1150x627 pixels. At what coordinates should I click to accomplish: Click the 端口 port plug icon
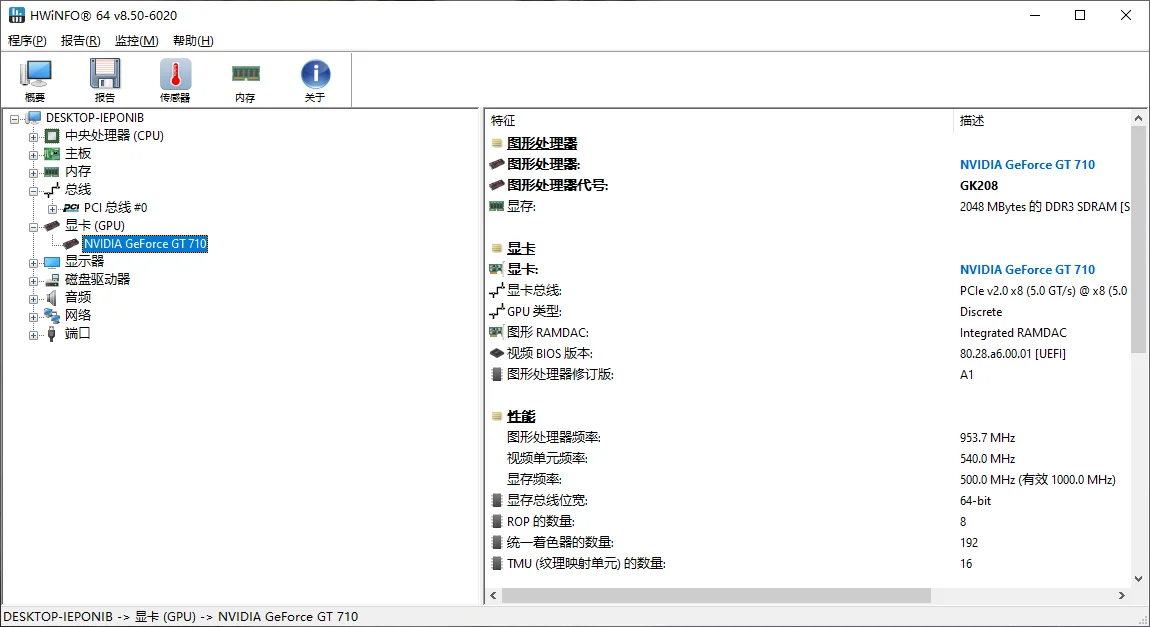[x=51, y=334]
